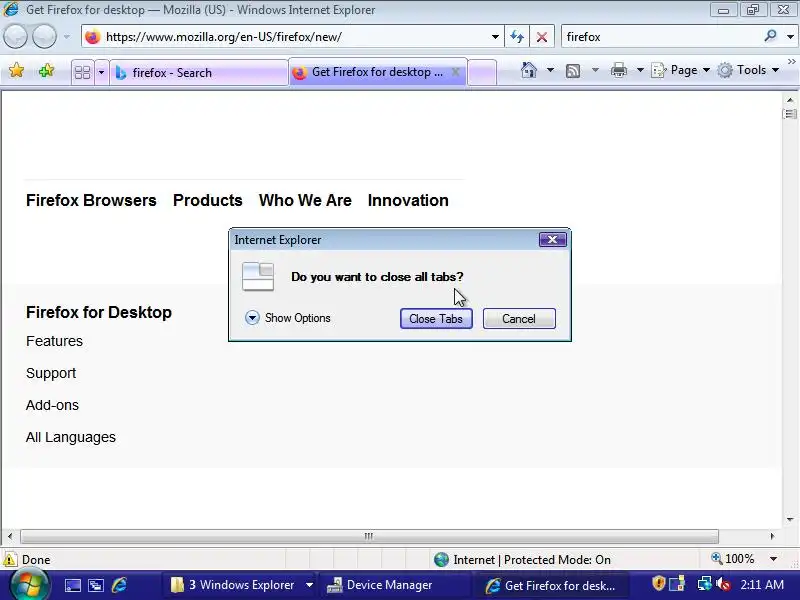This screenshot has width=800, height=600.
Task: Open a new blank tab
Action: point(482,72)
